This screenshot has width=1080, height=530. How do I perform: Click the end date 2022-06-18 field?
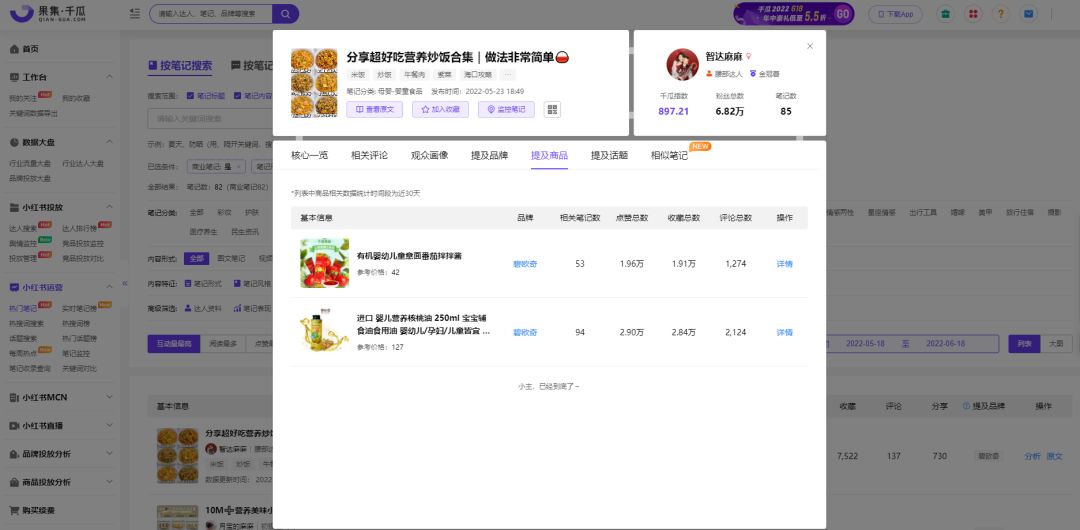[x=944, y=343]
